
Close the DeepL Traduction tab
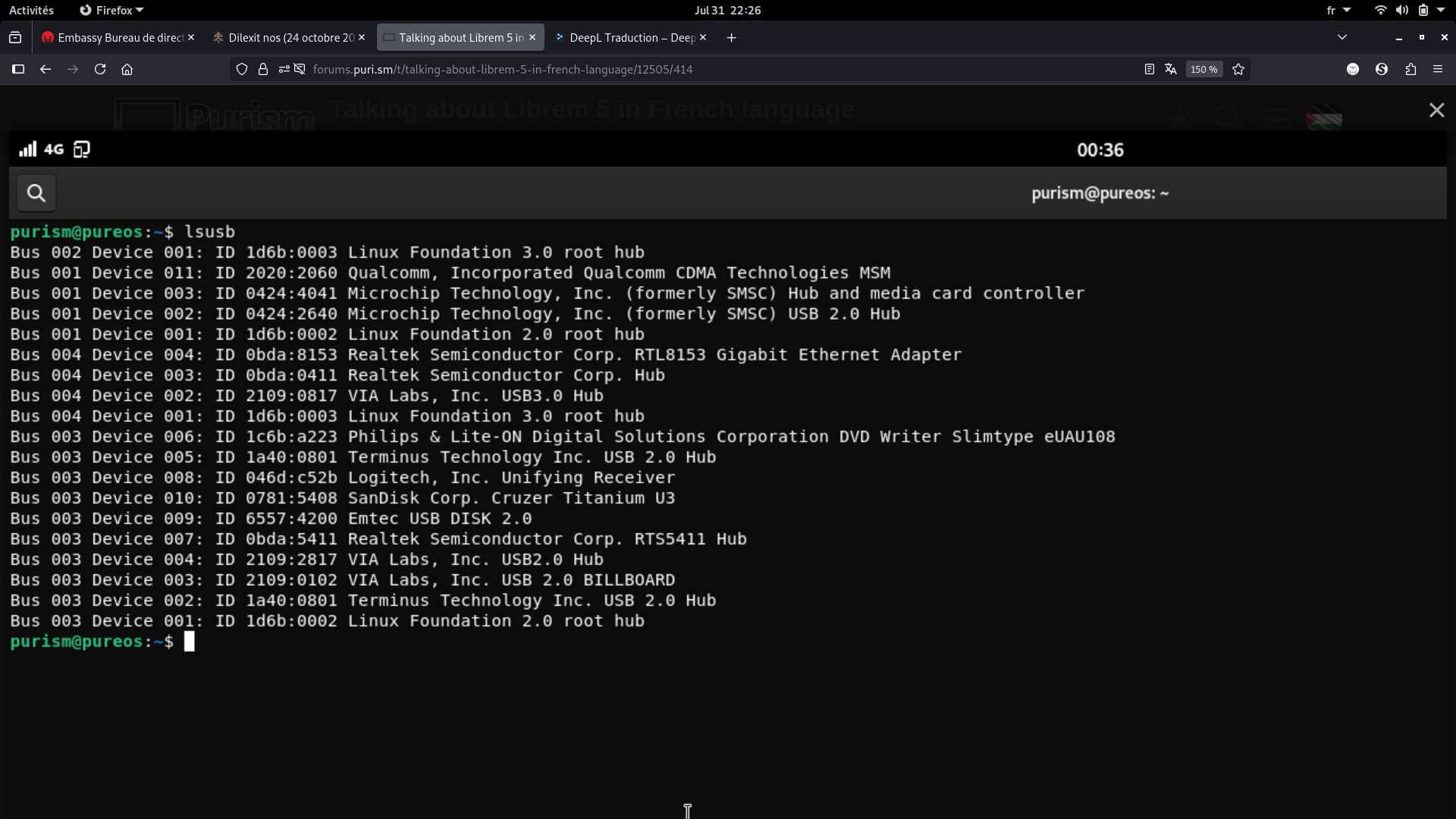[x=703, y=37]
